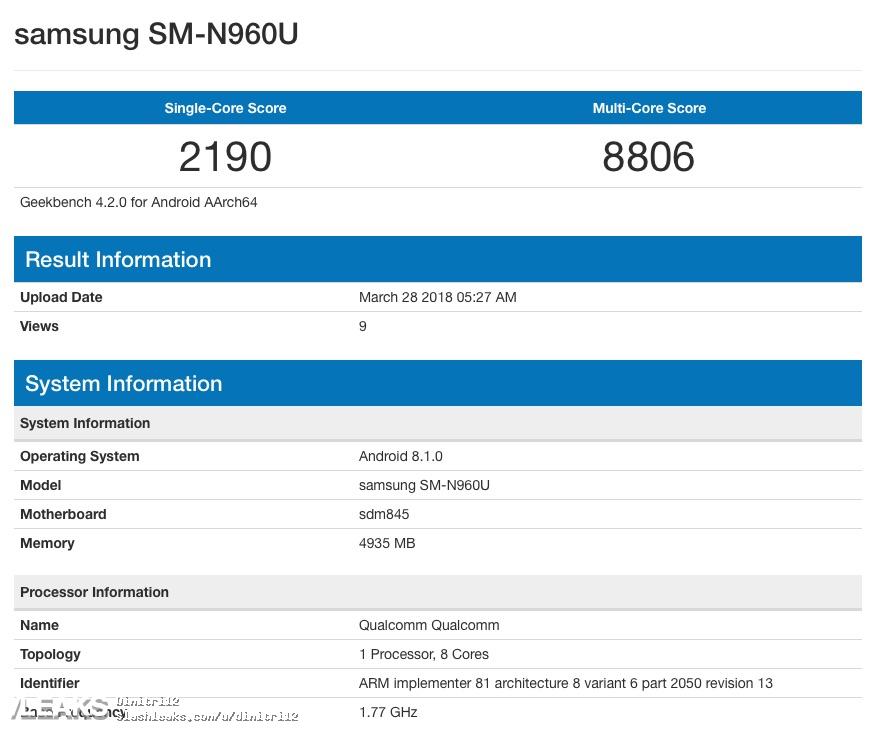Click the upload date March 28 2018 value
The width and height of the screenshot is (884, 739).
(x=437, y=297)
